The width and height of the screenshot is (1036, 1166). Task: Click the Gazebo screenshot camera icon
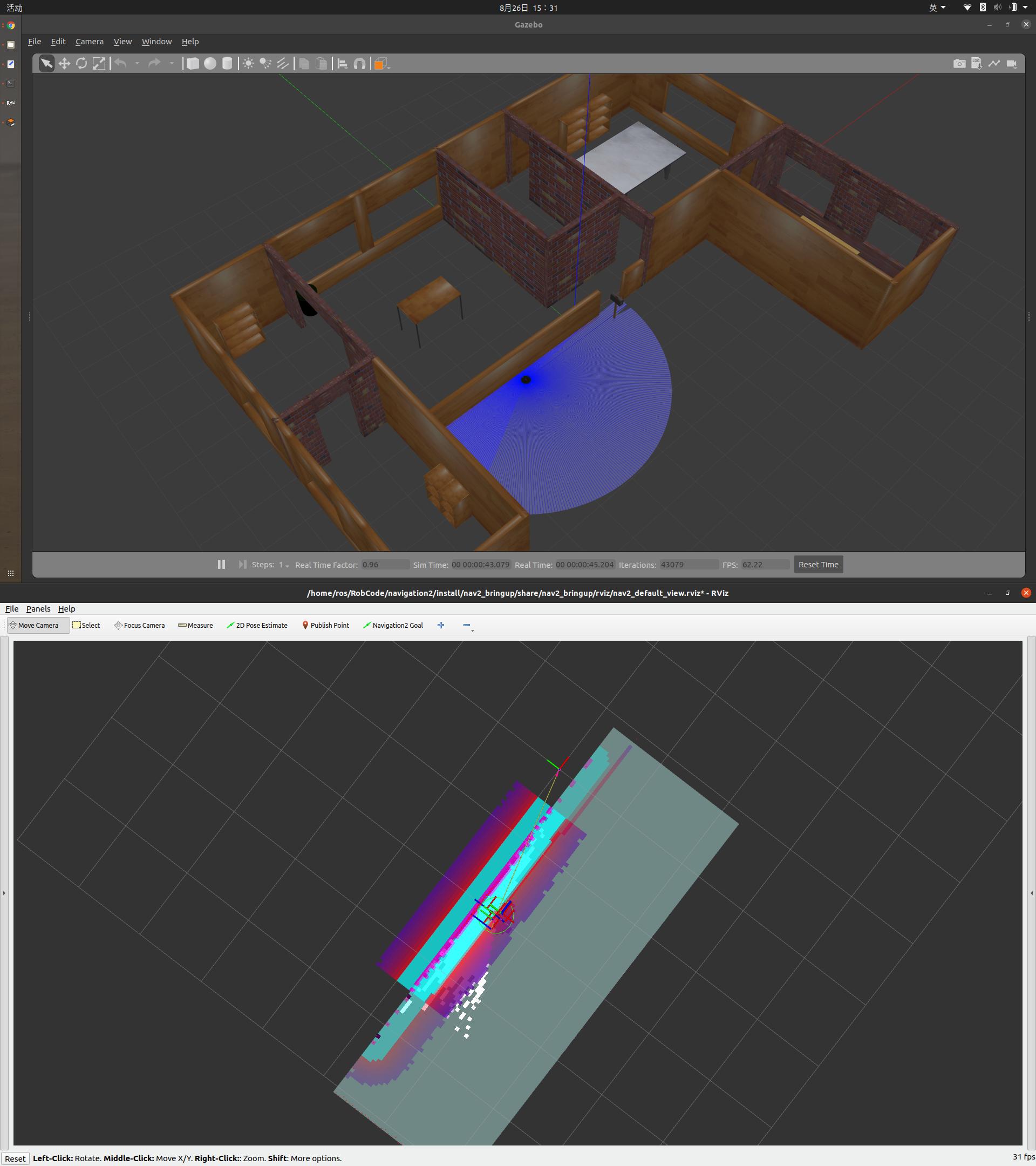coord(959,63)
